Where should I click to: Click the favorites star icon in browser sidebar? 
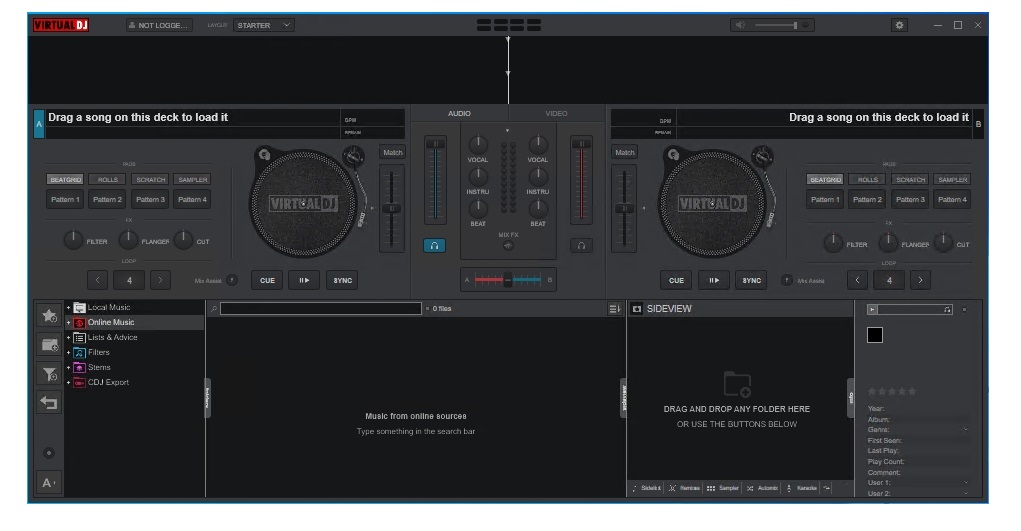(x=49, y=315)
